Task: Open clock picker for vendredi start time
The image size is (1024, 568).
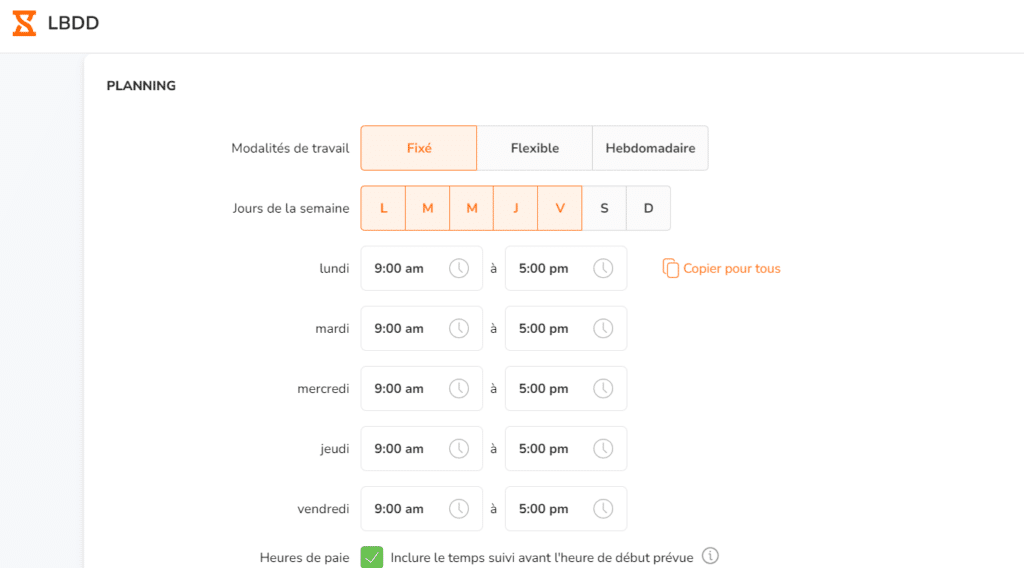Action: click(458, 509)
